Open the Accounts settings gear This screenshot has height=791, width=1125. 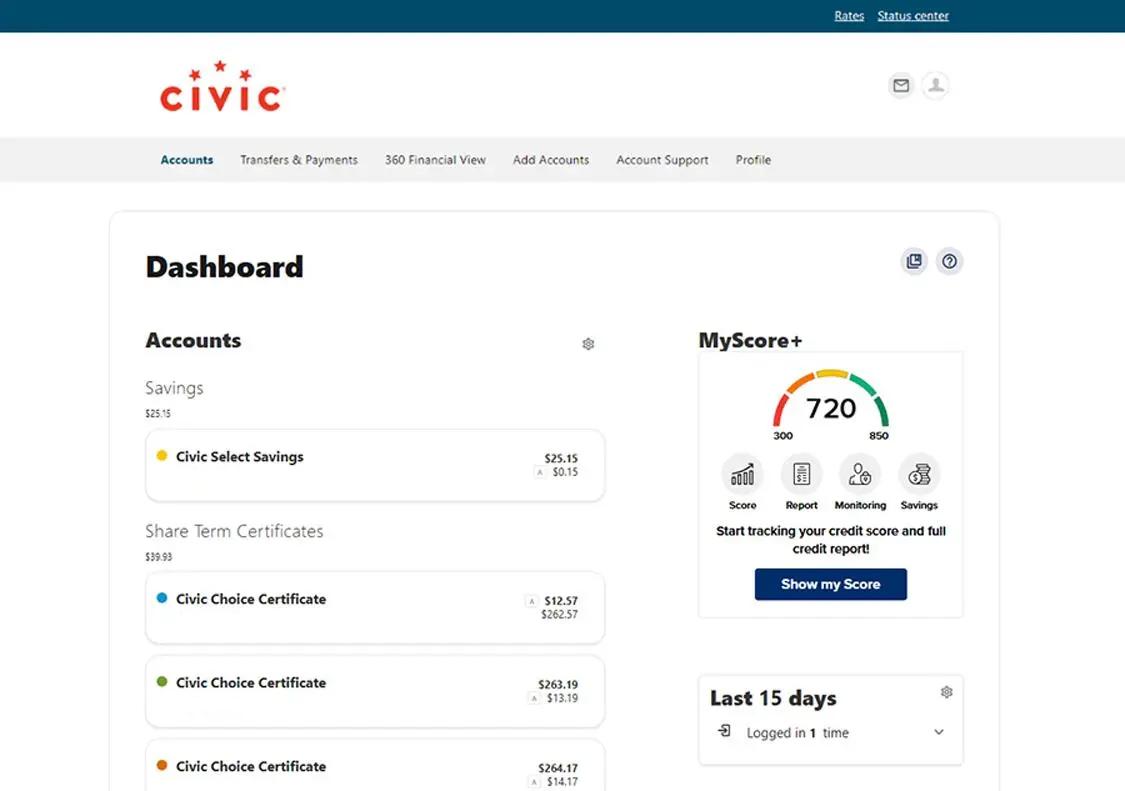tap(588, 343)
